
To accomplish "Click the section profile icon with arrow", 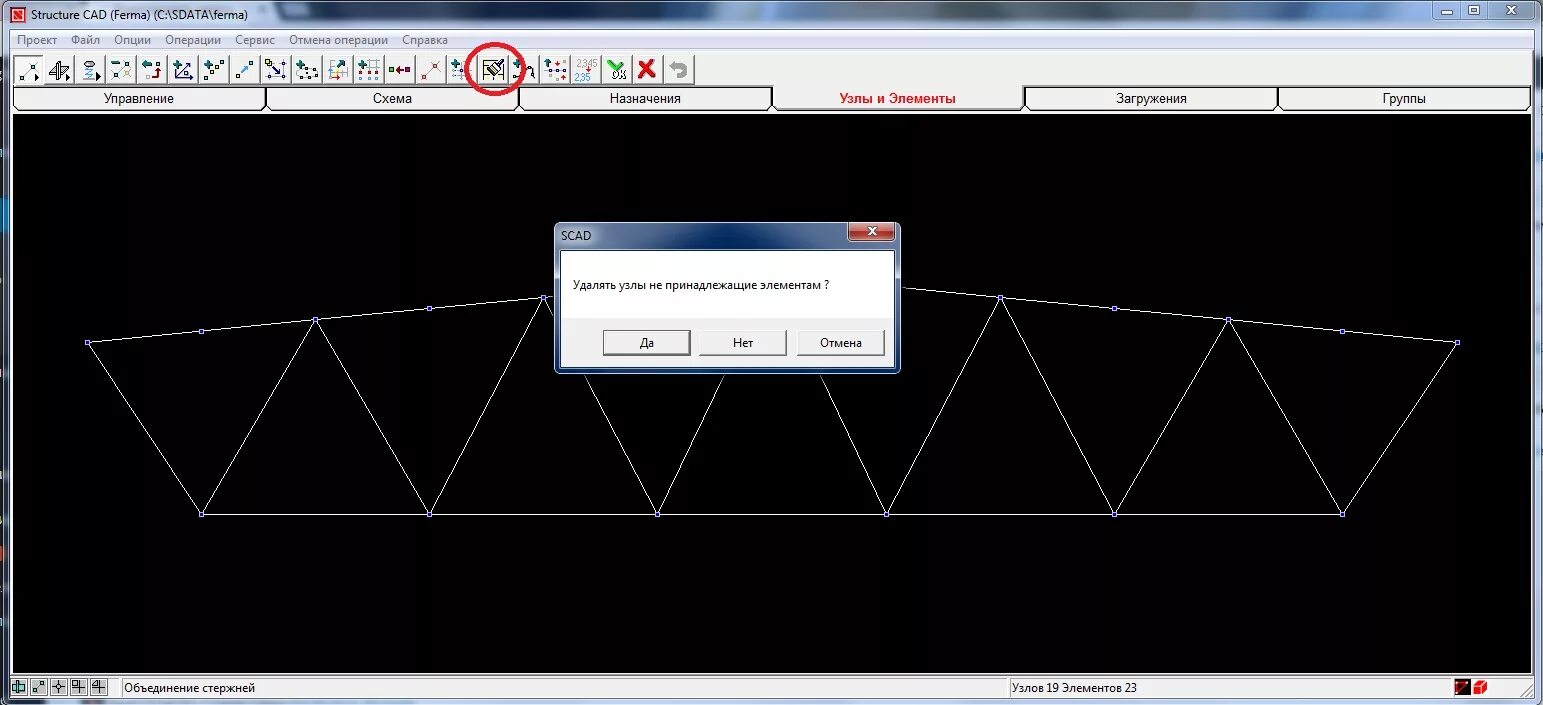I will point(60,70).
